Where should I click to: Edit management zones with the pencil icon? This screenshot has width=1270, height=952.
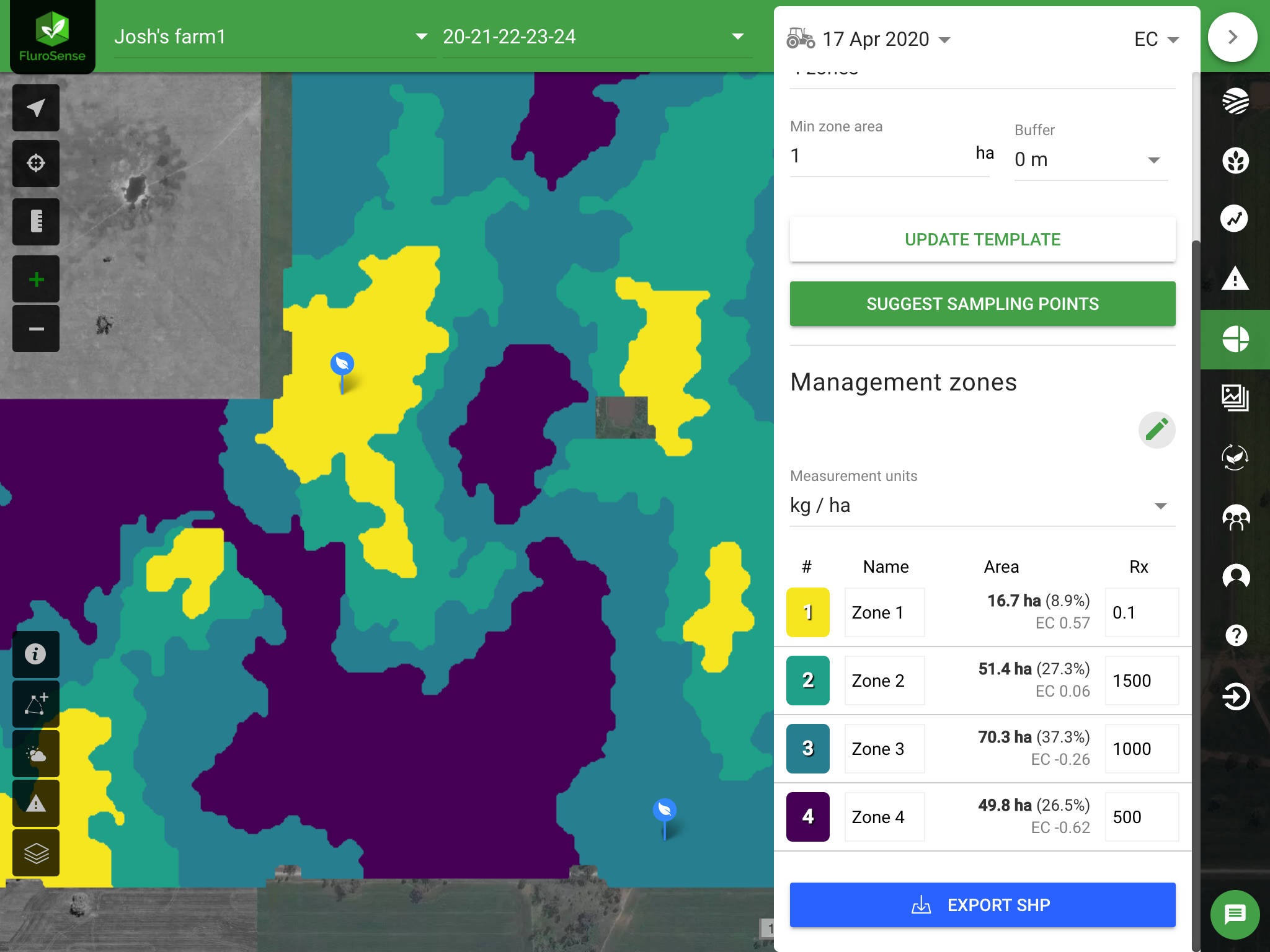click(x=1157, y=429)
